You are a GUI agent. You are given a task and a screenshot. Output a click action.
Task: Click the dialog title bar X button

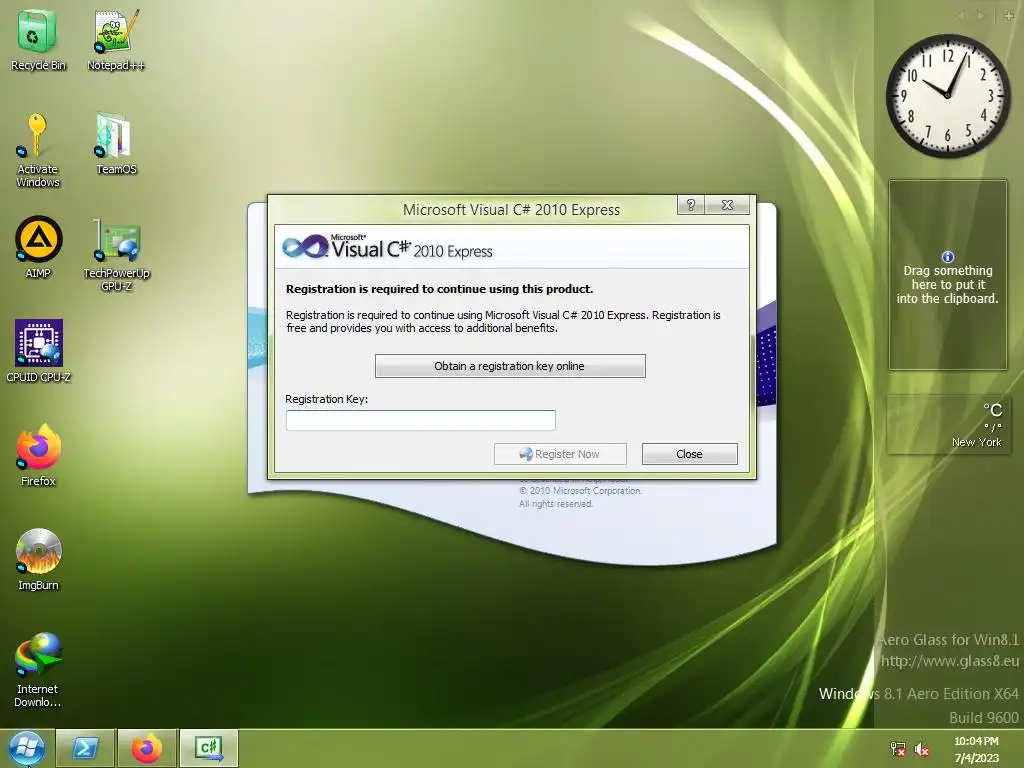[727, 205]
